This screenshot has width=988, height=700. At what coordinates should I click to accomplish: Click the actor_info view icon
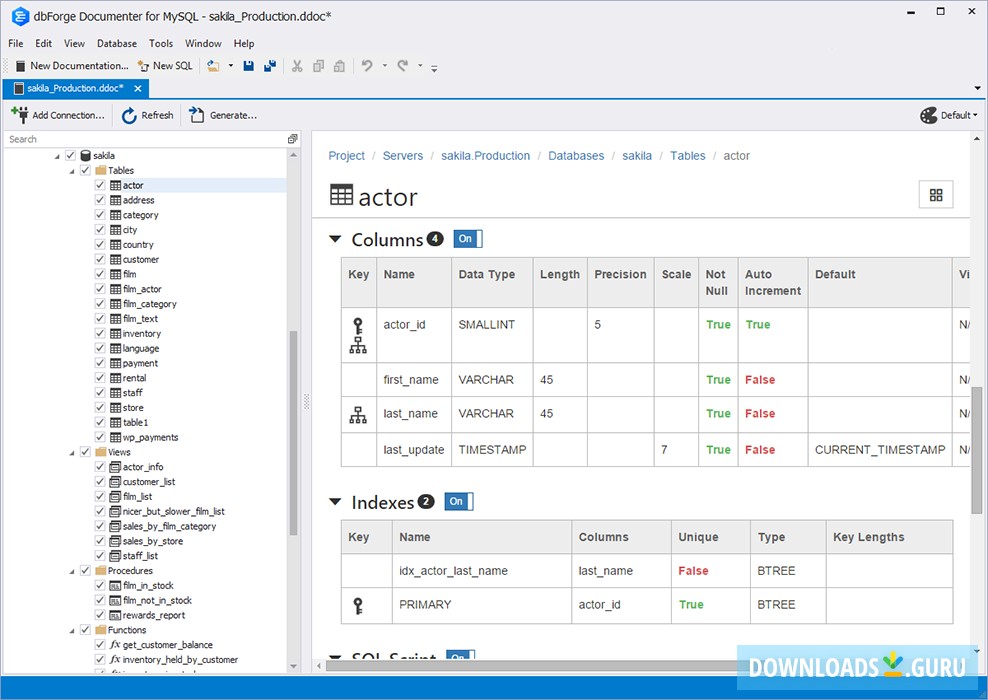click(115, 467)
